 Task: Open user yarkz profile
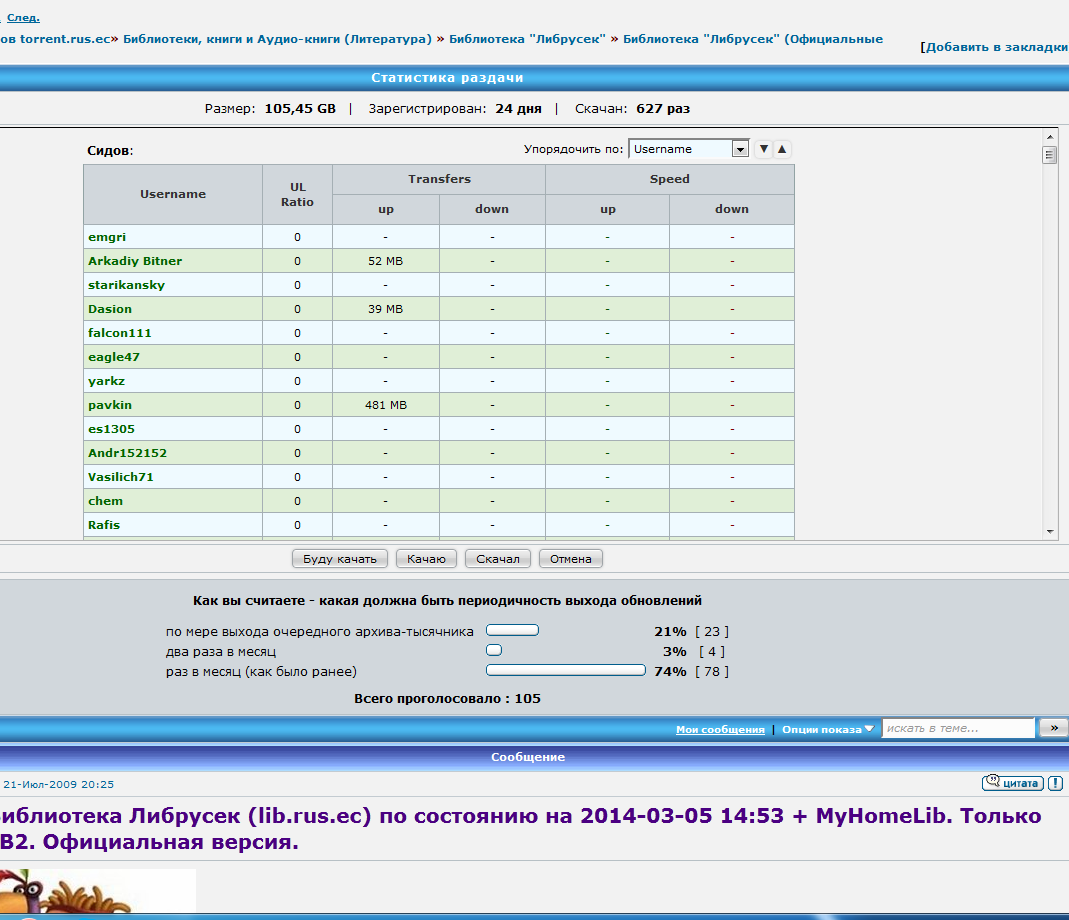pyautogui.click(x=106, y=381)
